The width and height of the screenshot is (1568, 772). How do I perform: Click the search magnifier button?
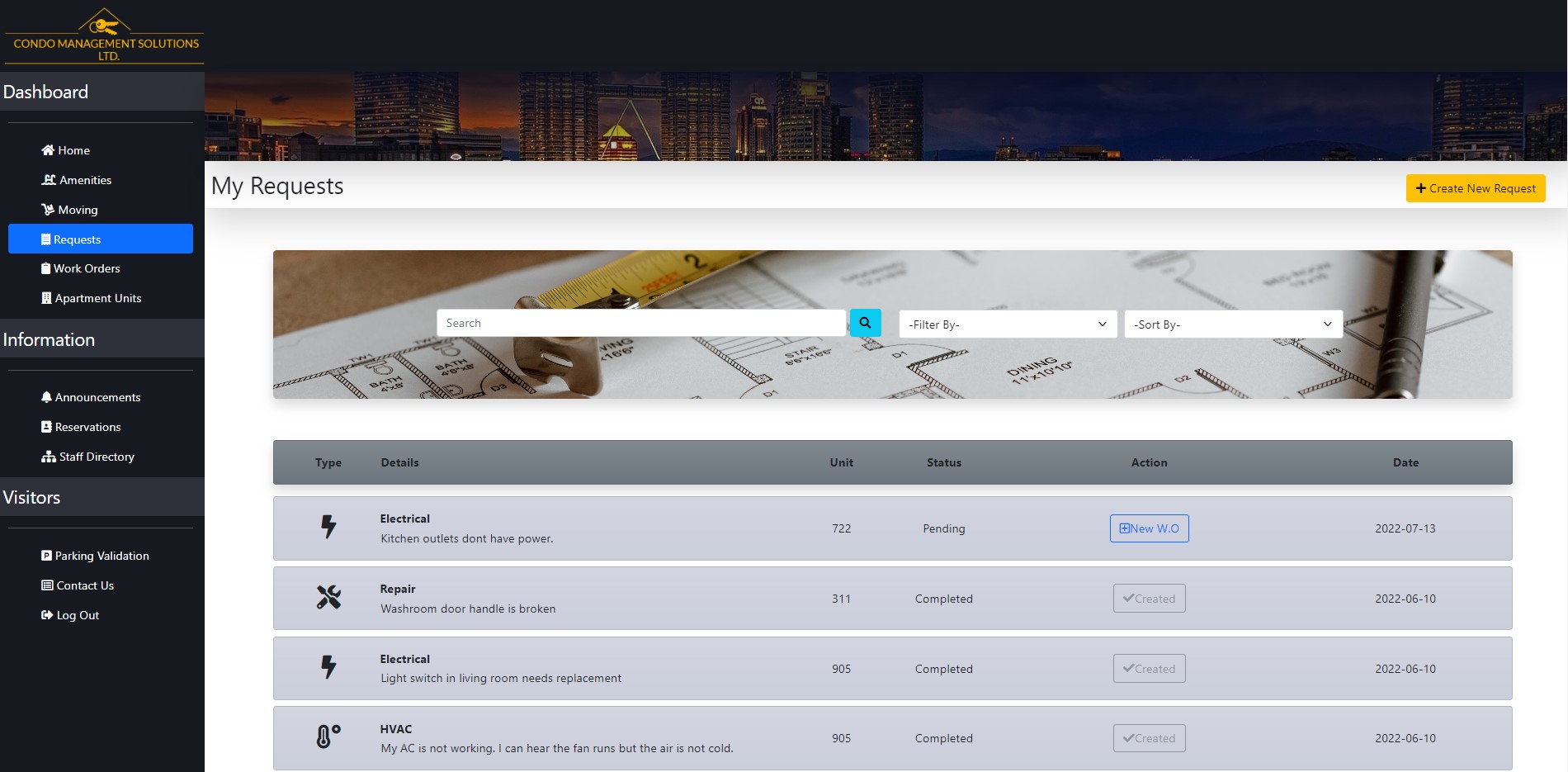[x=865, y=323]
